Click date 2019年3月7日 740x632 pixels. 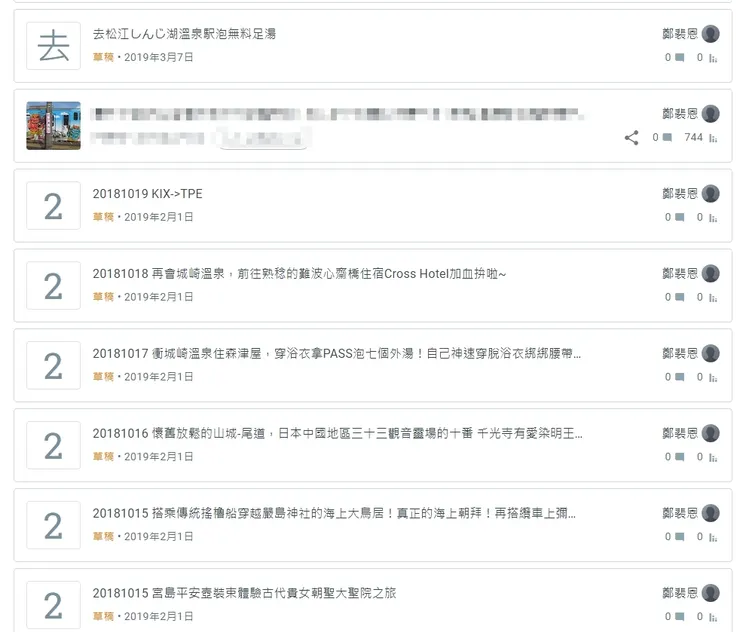[x=159, y=57]
